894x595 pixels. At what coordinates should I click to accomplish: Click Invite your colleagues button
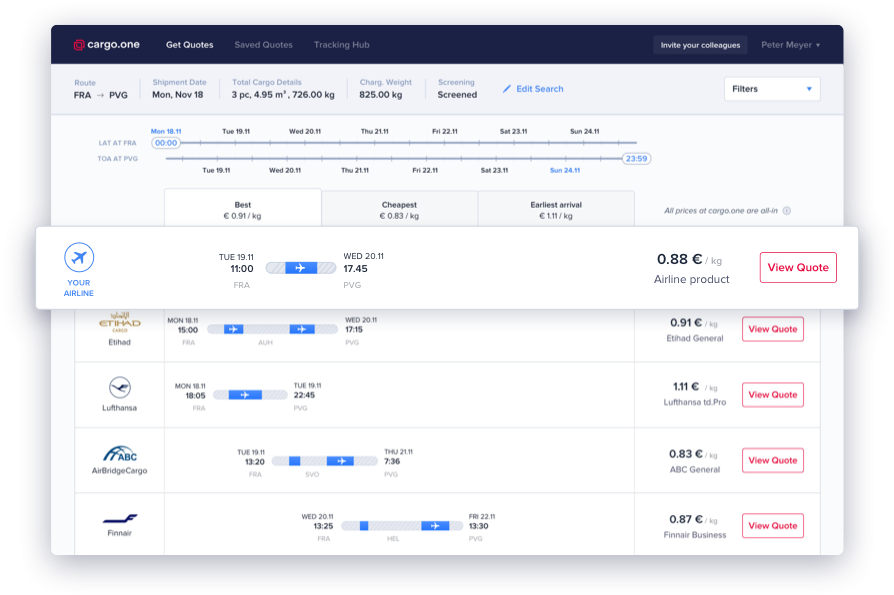[x=700, y=45]
